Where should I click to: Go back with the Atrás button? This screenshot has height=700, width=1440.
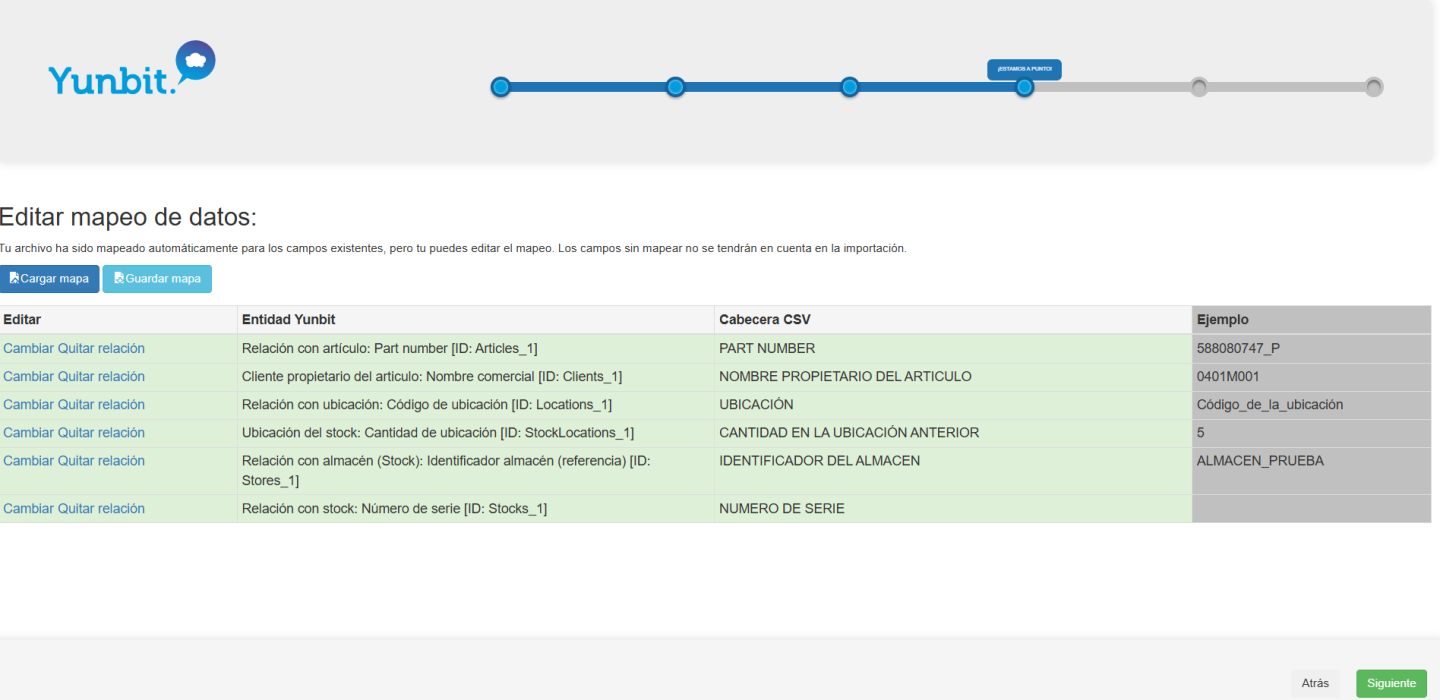click(1315, 683)
